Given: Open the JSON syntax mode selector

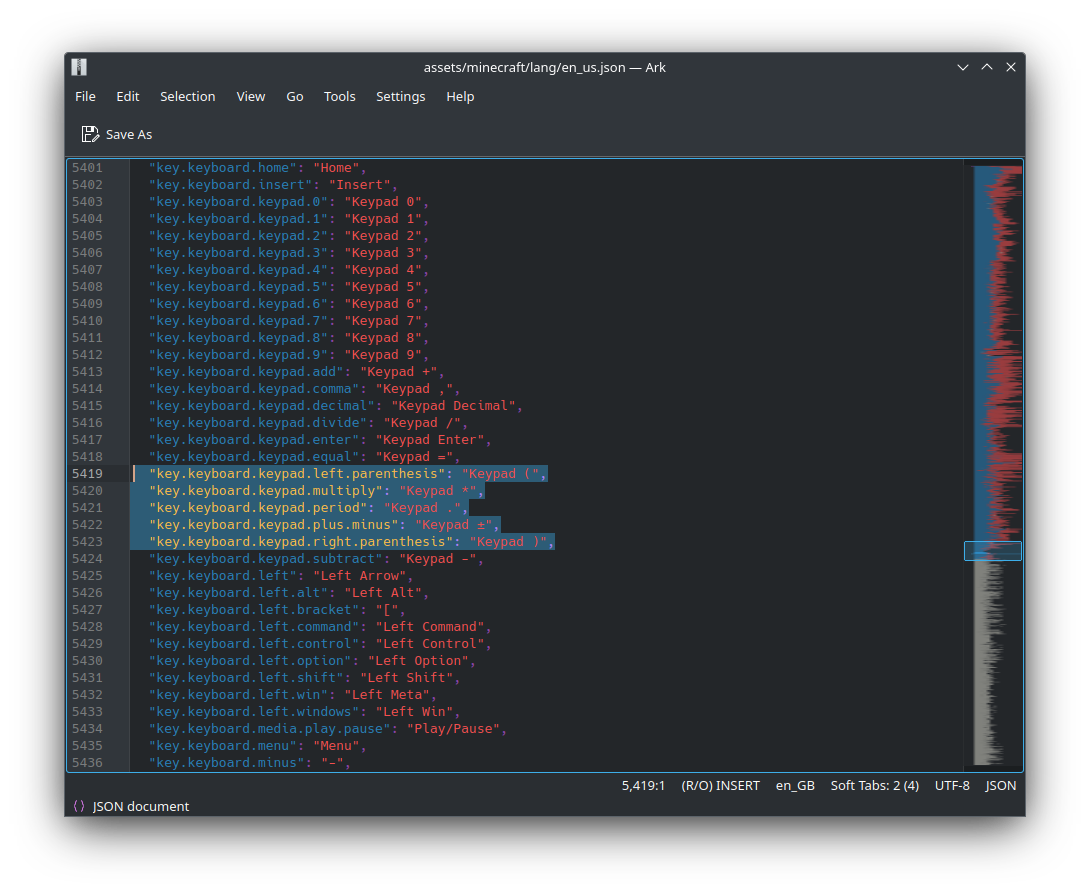Looking at the screenshot, I should (x=1000, y=785).
